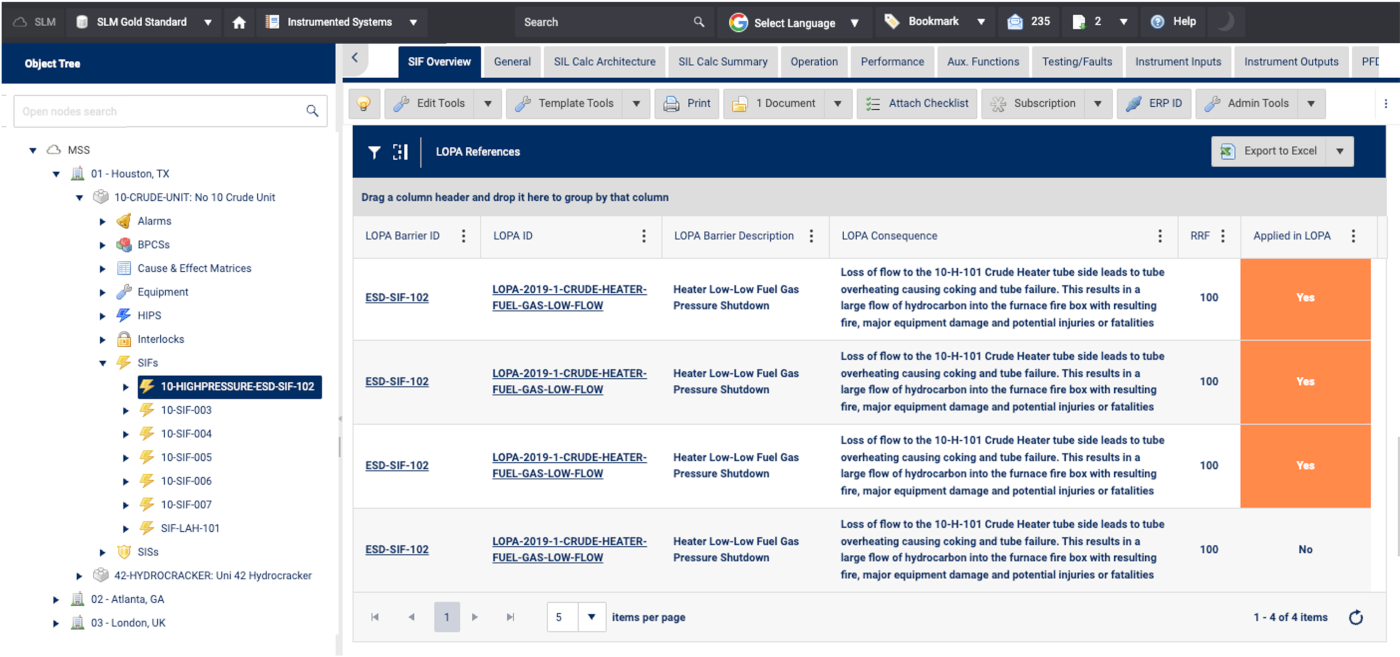Click the Attach Checklist button
1400x657 pixels.
[917, 103]
